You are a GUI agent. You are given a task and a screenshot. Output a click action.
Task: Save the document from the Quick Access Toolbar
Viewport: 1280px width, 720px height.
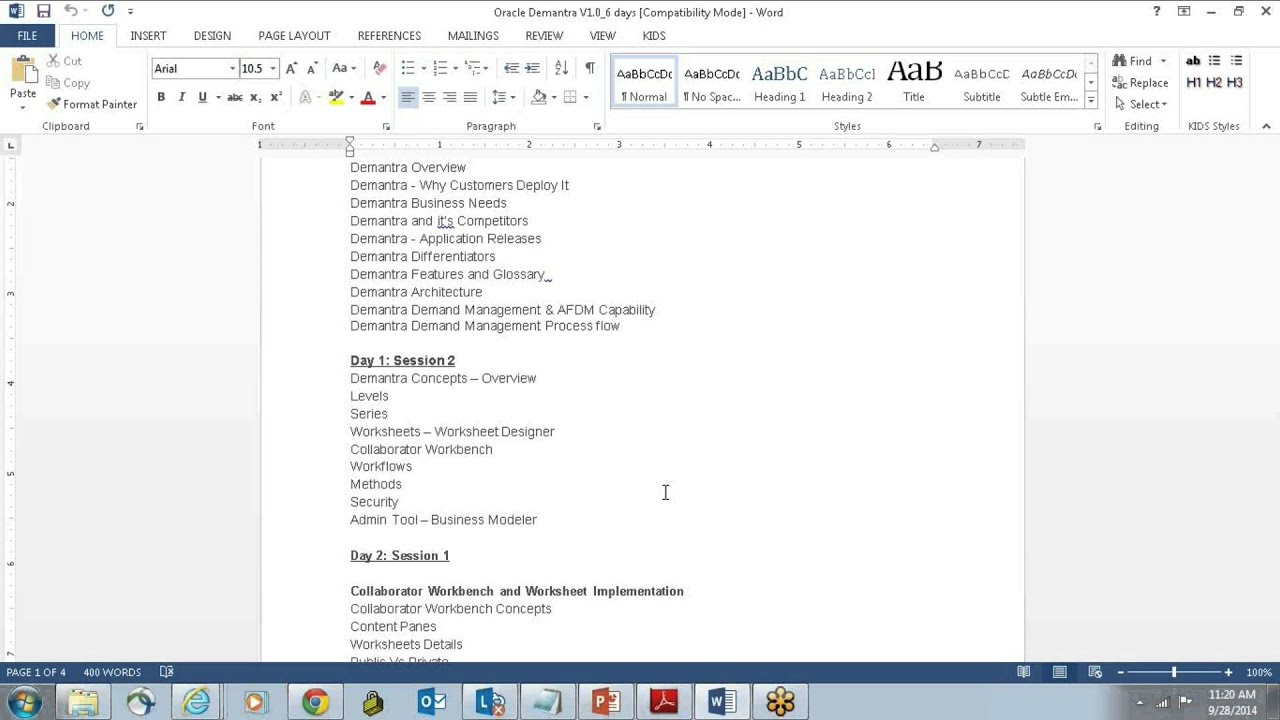[43, 11]
